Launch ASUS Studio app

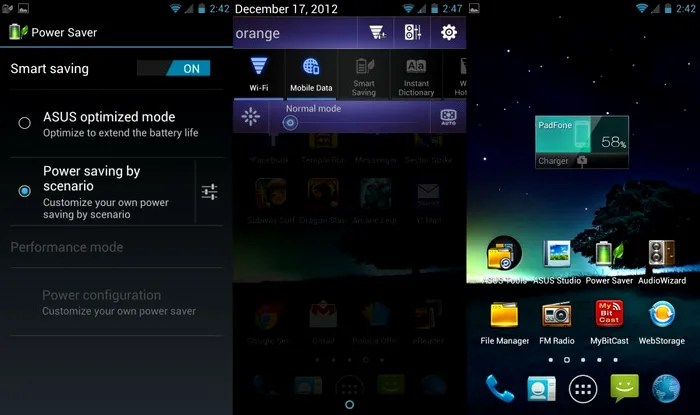click(557, 260)
